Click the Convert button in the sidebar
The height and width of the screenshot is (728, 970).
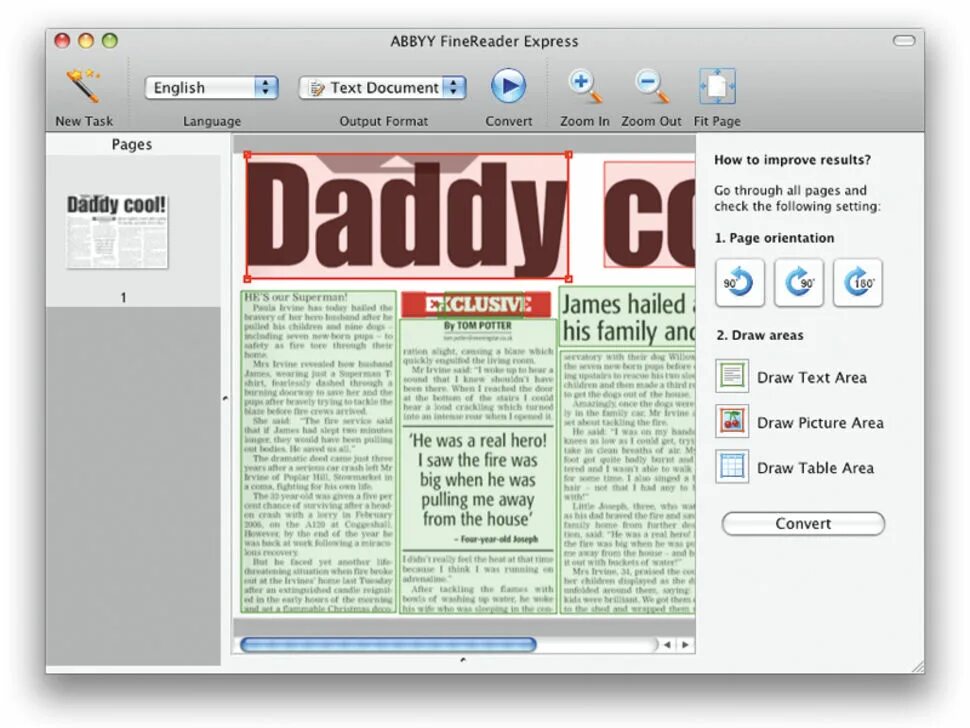803,523
